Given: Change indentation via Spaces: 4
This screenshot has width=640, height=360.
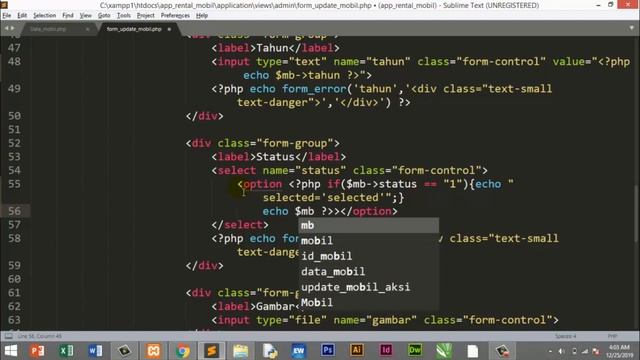Looking at the screenshot, I should point(565,336).
